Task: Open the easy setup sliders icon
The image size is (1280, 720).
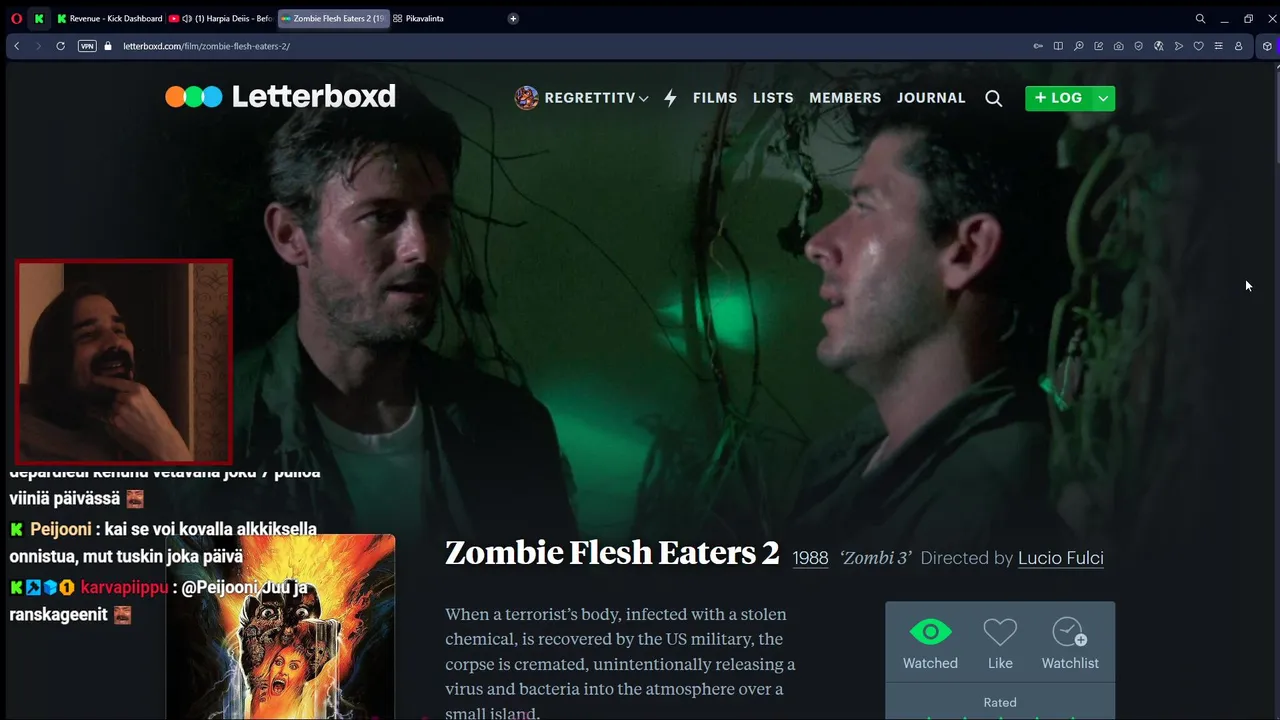Action: pos(1218,46)
